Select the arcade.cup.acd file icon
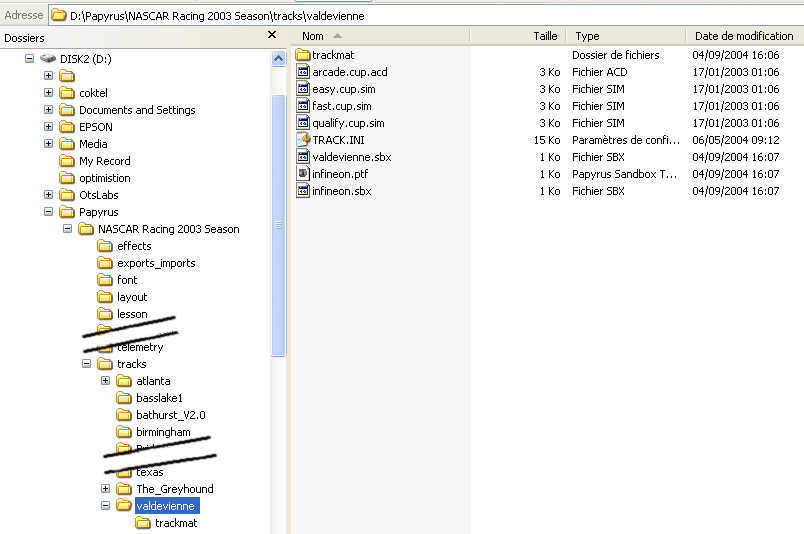804x534 pixels. (x=303, y=72)
